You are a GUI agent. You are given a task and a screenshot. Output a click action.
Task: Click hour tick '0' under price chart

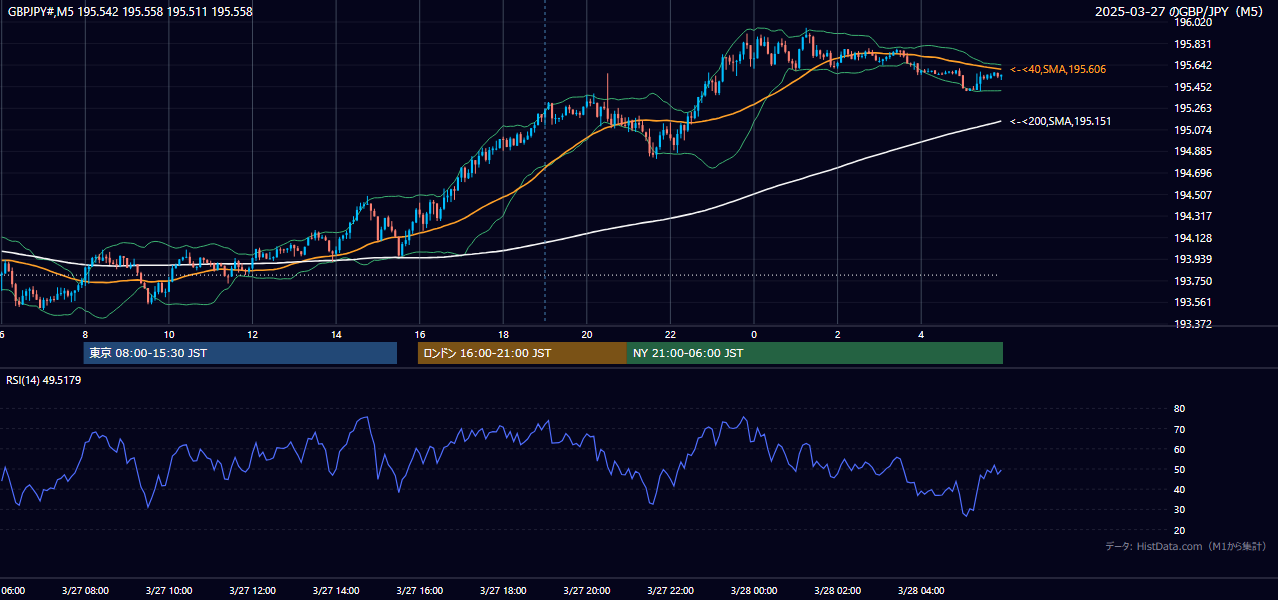754,335
